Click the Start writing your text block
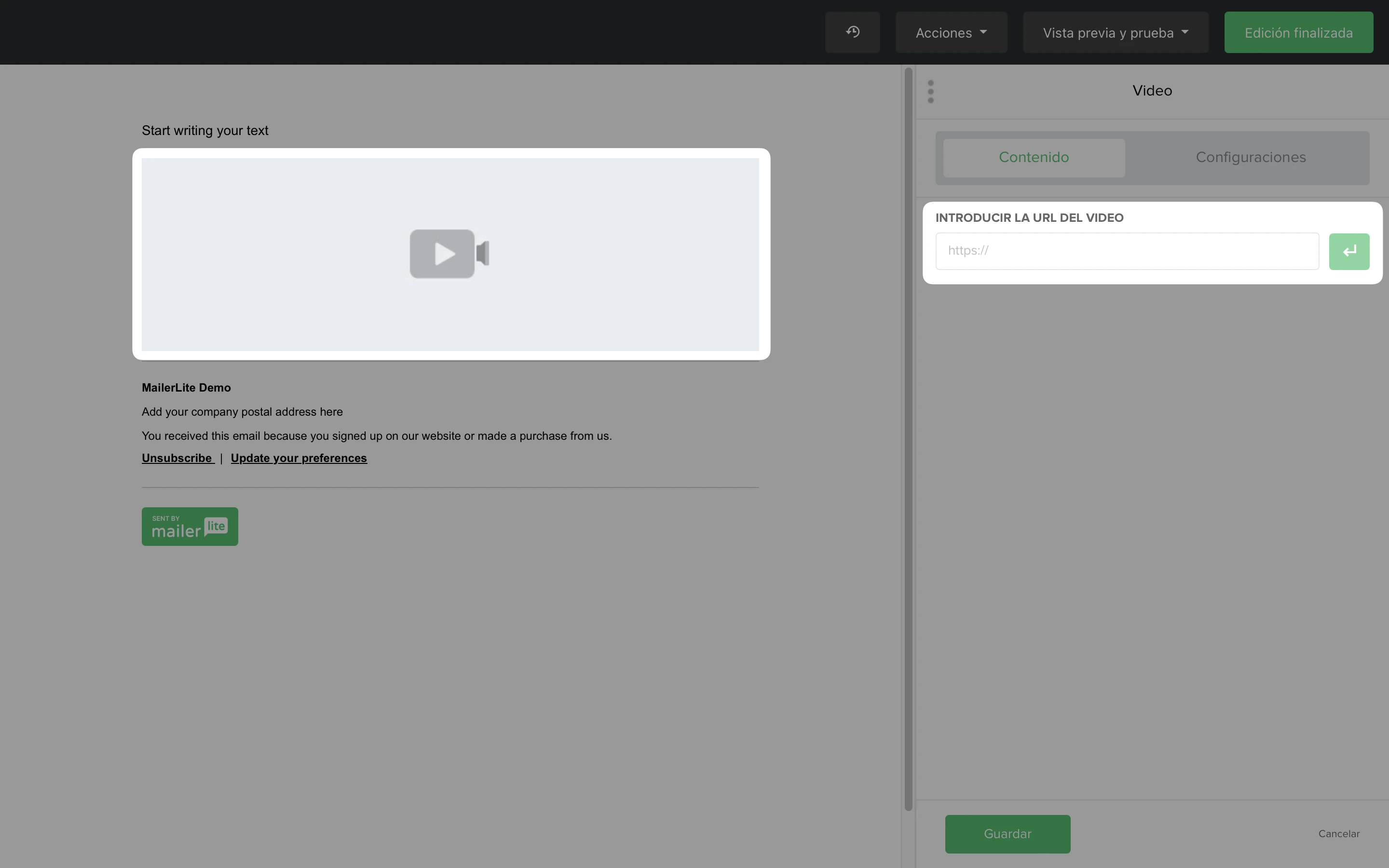The width and height of the screenshot is (1389, 868). pos(205,131)
